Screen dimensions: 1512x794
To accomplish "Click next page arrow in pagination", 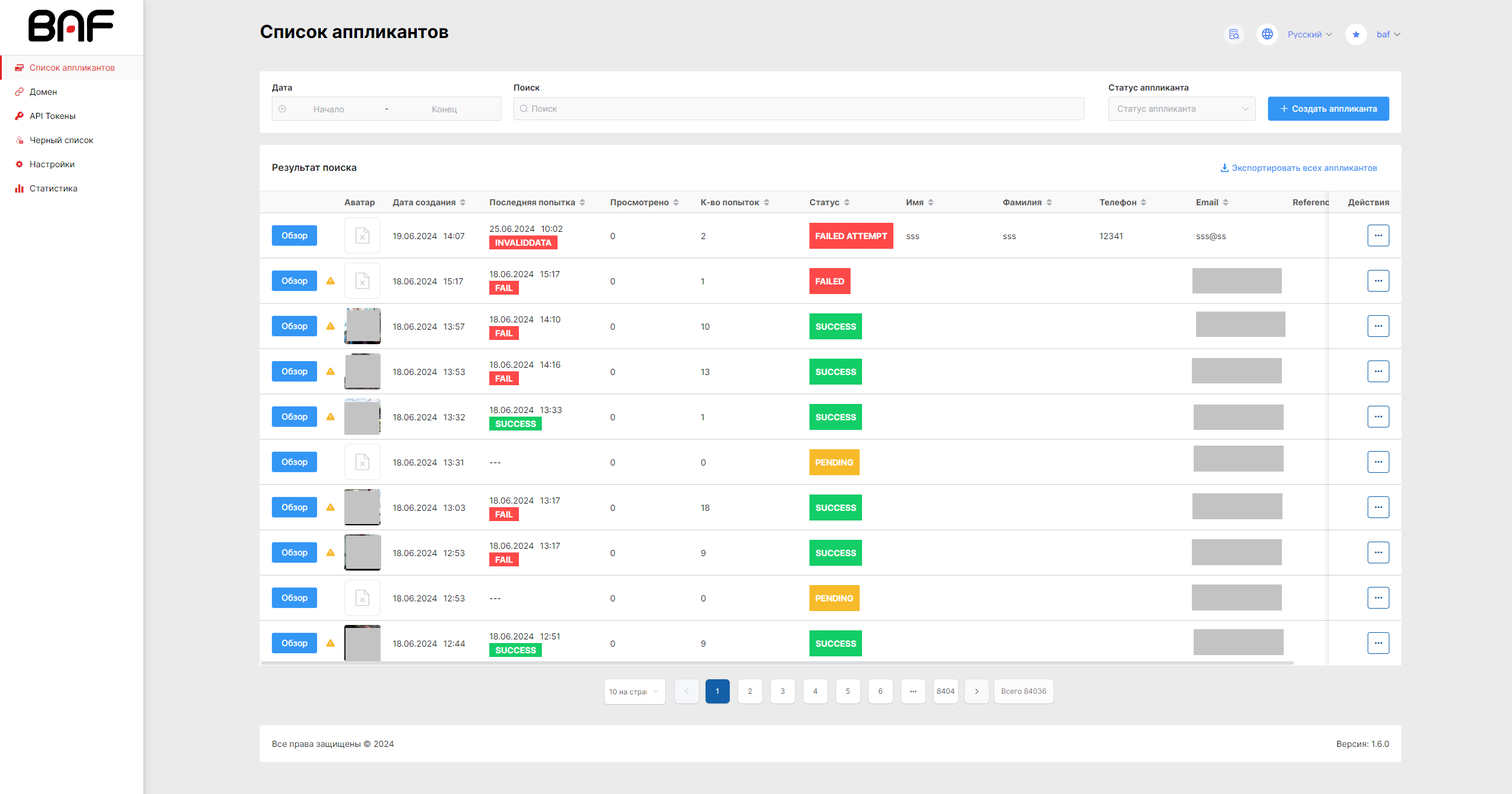I will (x=976, y=691).
